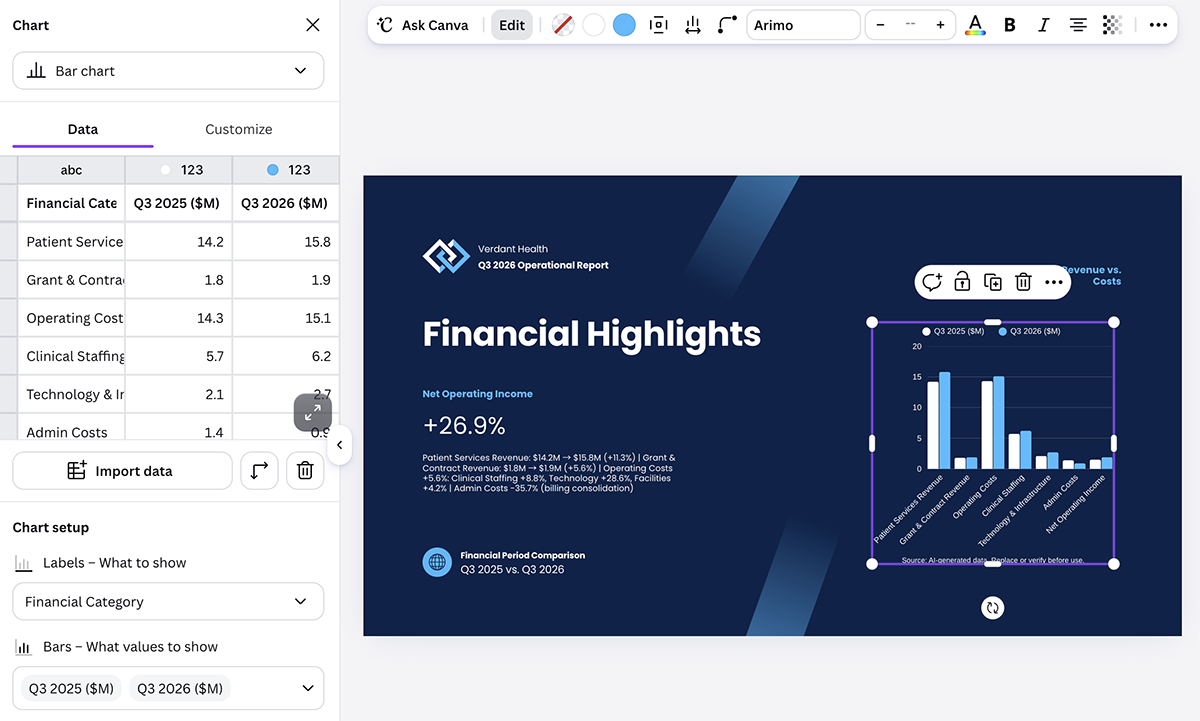Open the Bar chart type dropdown
The height and width of the screenshot is (721, 1200).
click(x=168, y=71)
